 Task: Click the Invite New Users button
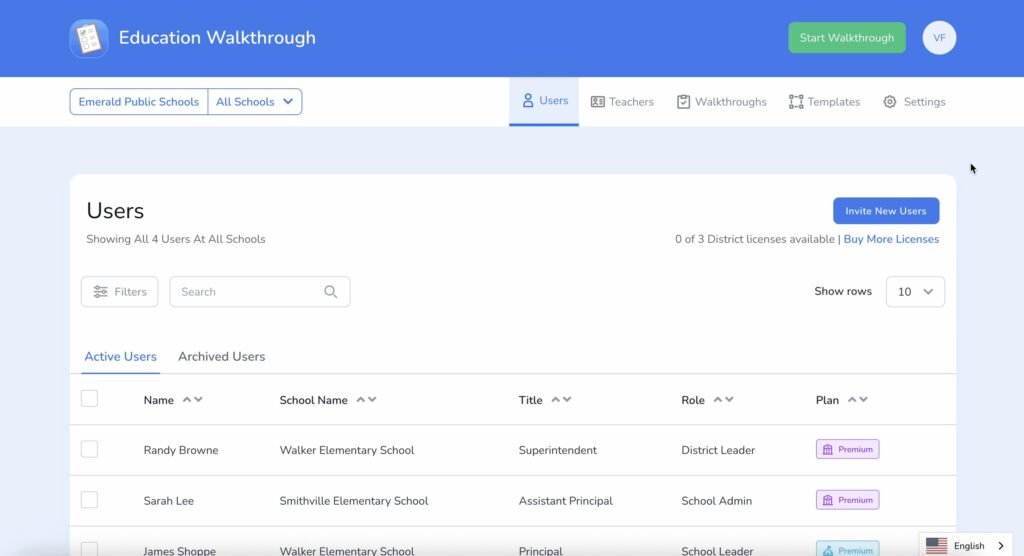pos(885,211)
